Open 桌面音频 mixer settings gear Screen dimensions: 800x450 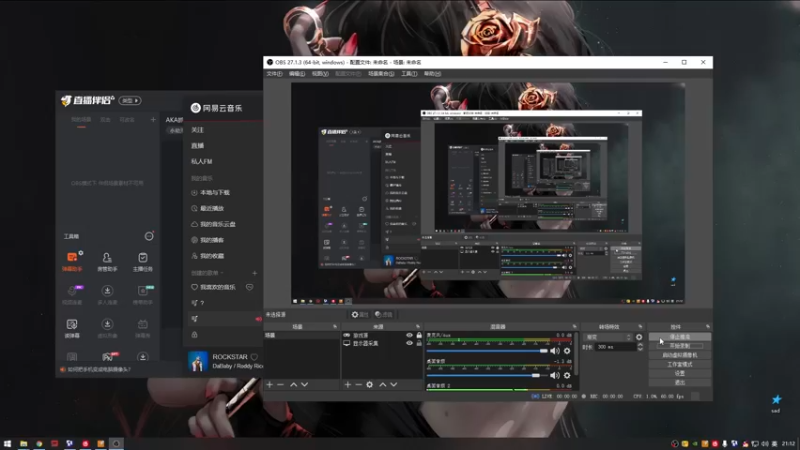pos(567,376)
